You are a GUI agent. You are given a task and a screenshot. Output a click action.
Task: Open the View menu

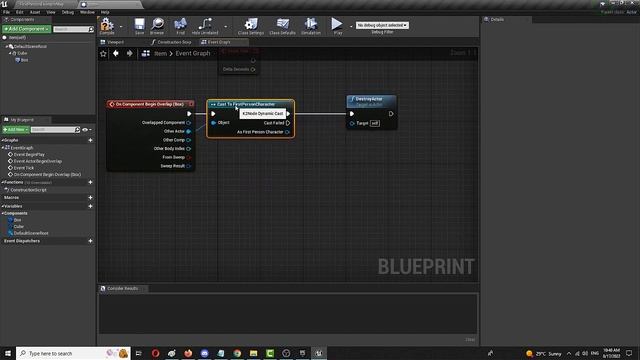[51, 12]
